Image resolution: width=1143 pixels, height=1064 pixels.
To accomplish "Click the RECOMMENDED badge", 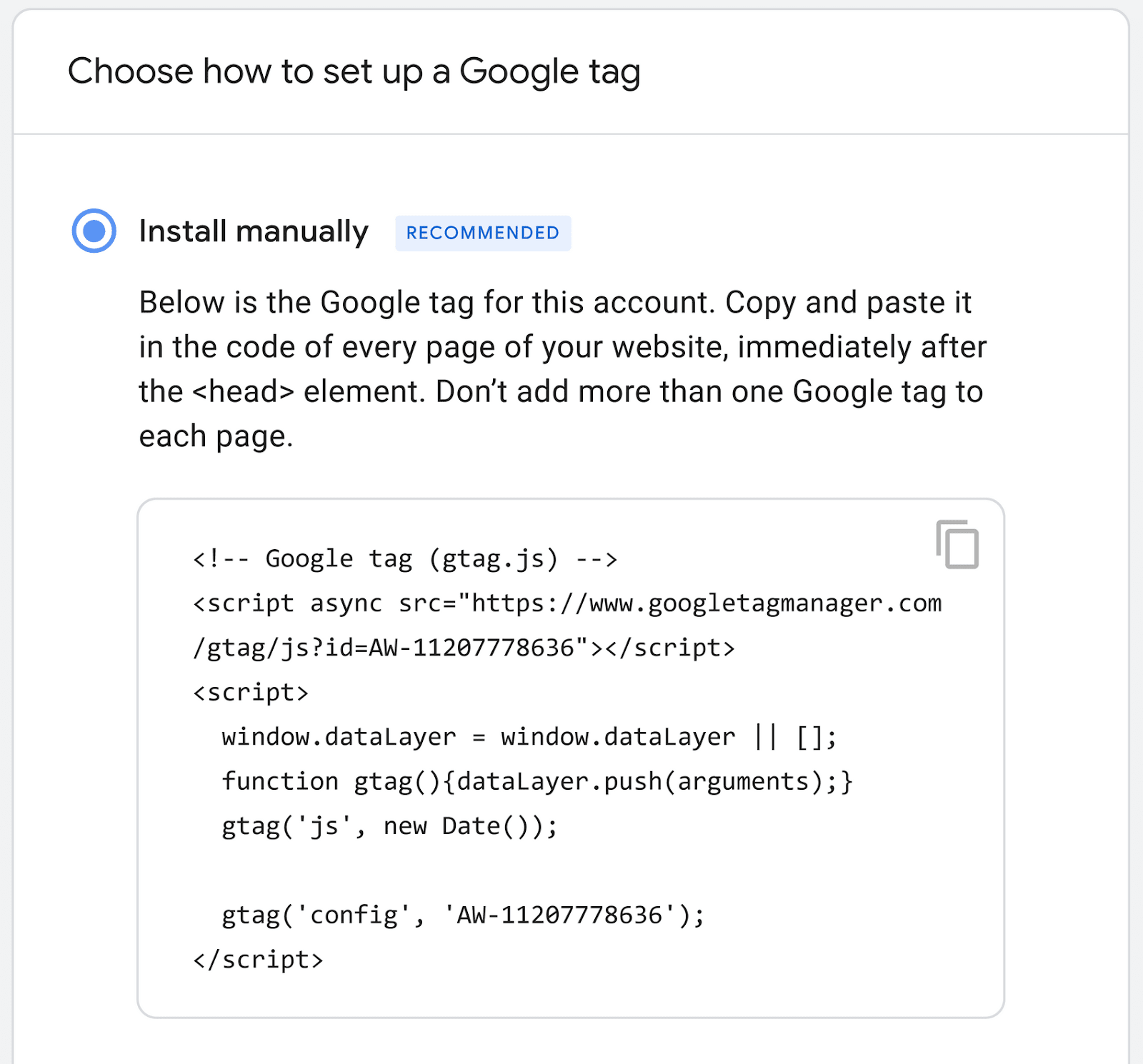I will pyautogui.click(x=482, y=232).
